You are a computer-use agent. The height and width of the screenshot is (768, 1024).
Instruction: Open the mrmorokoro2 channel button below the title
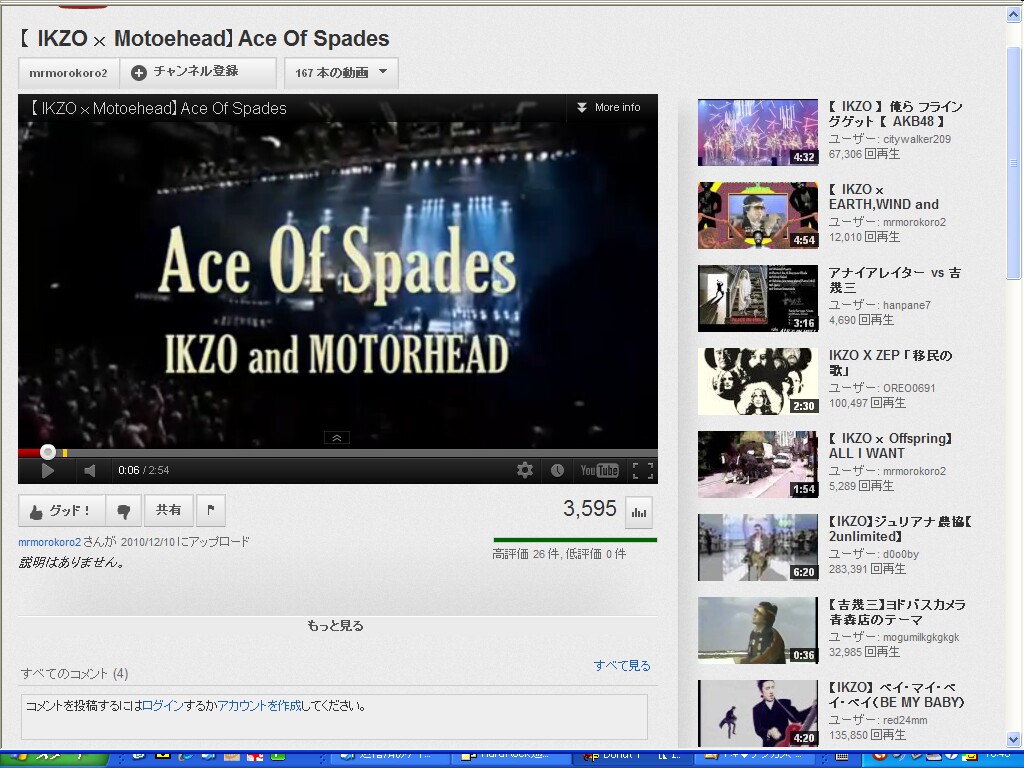click(x=69, y=72)
